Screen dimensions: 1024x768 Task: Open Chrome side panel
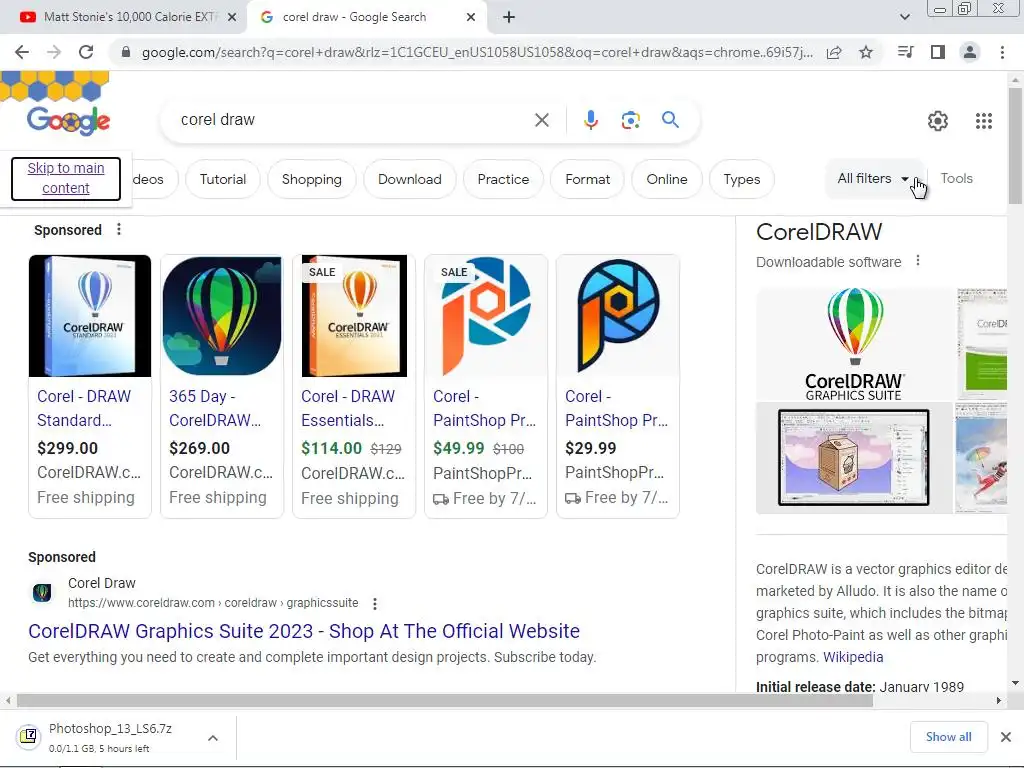click(x=938, y=52)
